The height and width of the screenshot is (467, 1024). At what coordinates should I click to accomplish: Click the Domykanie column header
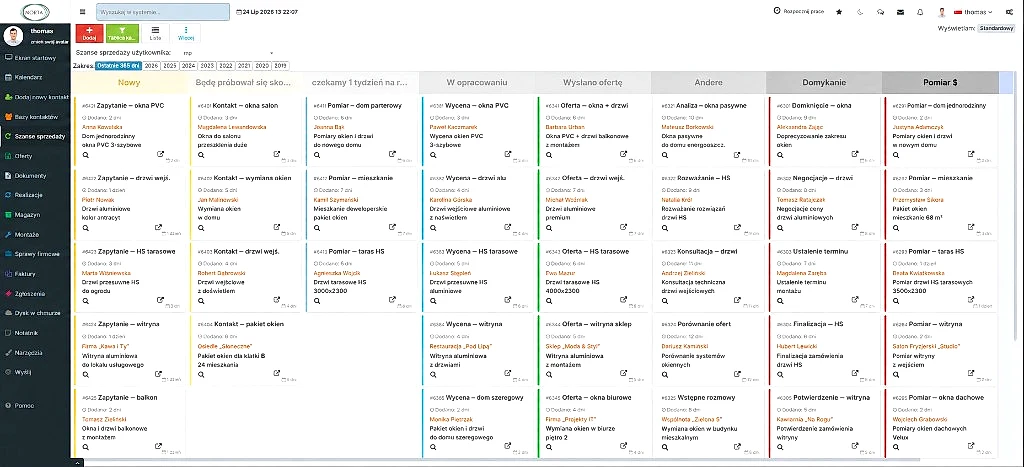pyautogui.click(x=824, y=82)
